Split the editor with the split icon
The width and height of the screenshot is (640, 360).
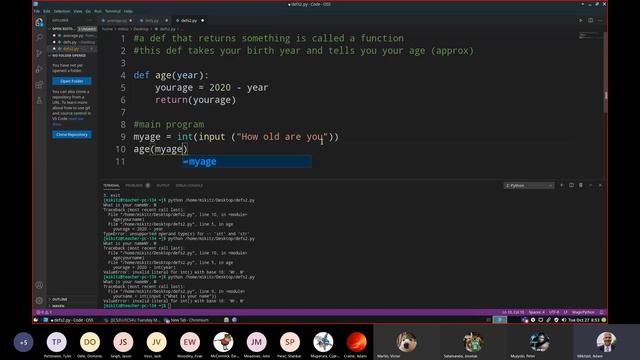[591, 20]
